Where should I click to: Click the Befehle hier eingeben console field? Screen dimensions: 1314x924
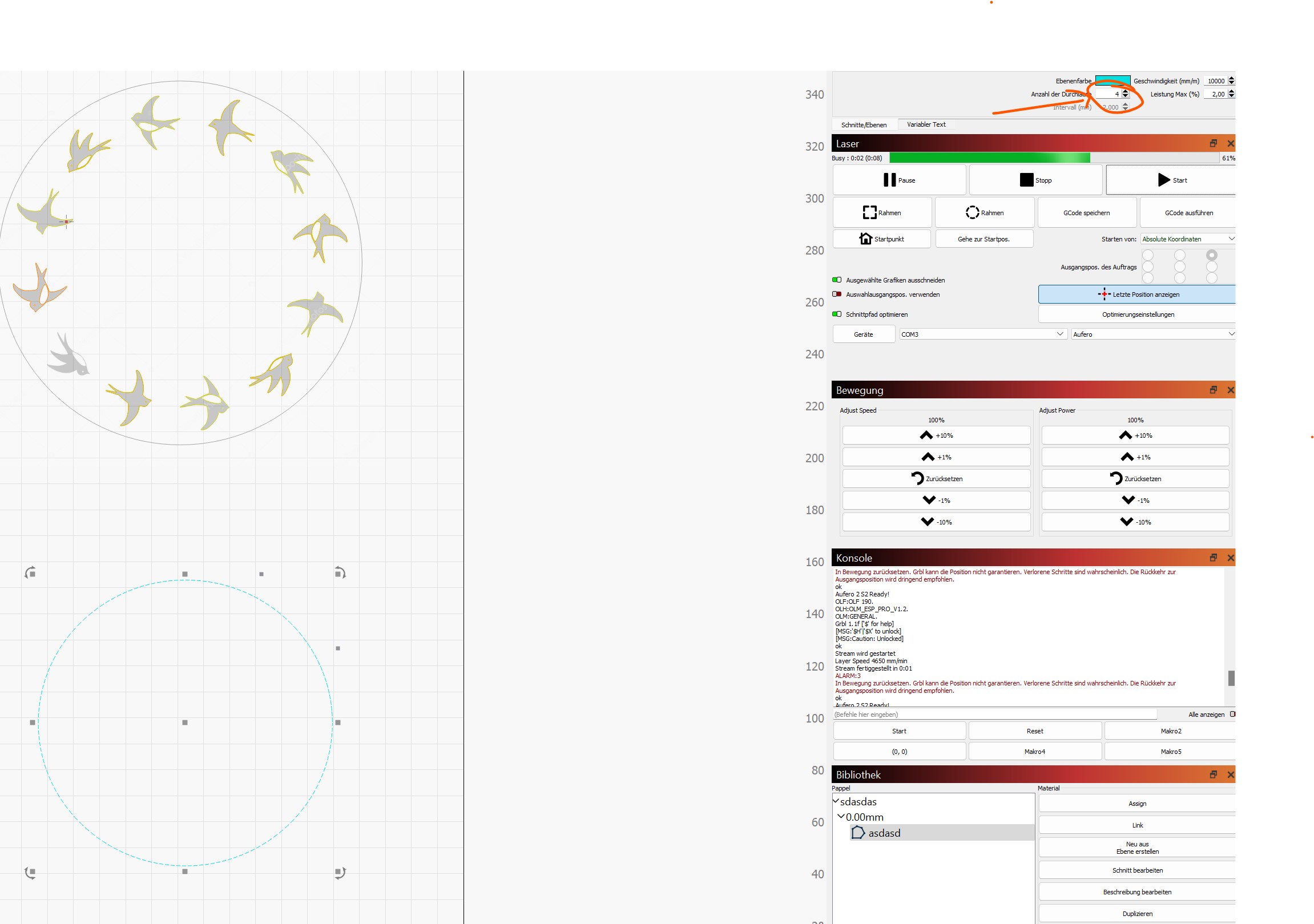(x=994, y=715)
